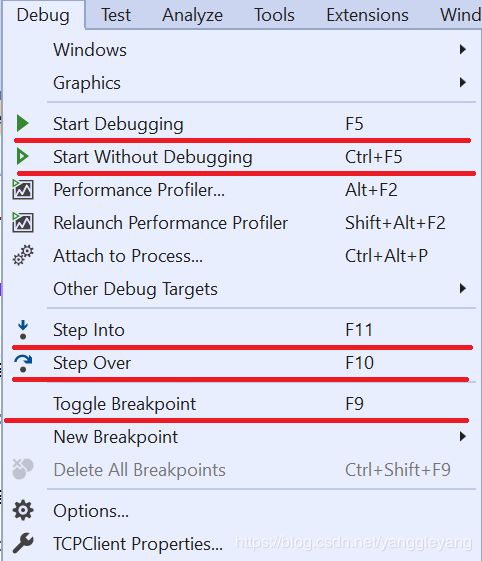This screenshot has height=561, width=482.
Task: Click the outlined Start Without Debugging play icon
Action: [x=23, y=157]
